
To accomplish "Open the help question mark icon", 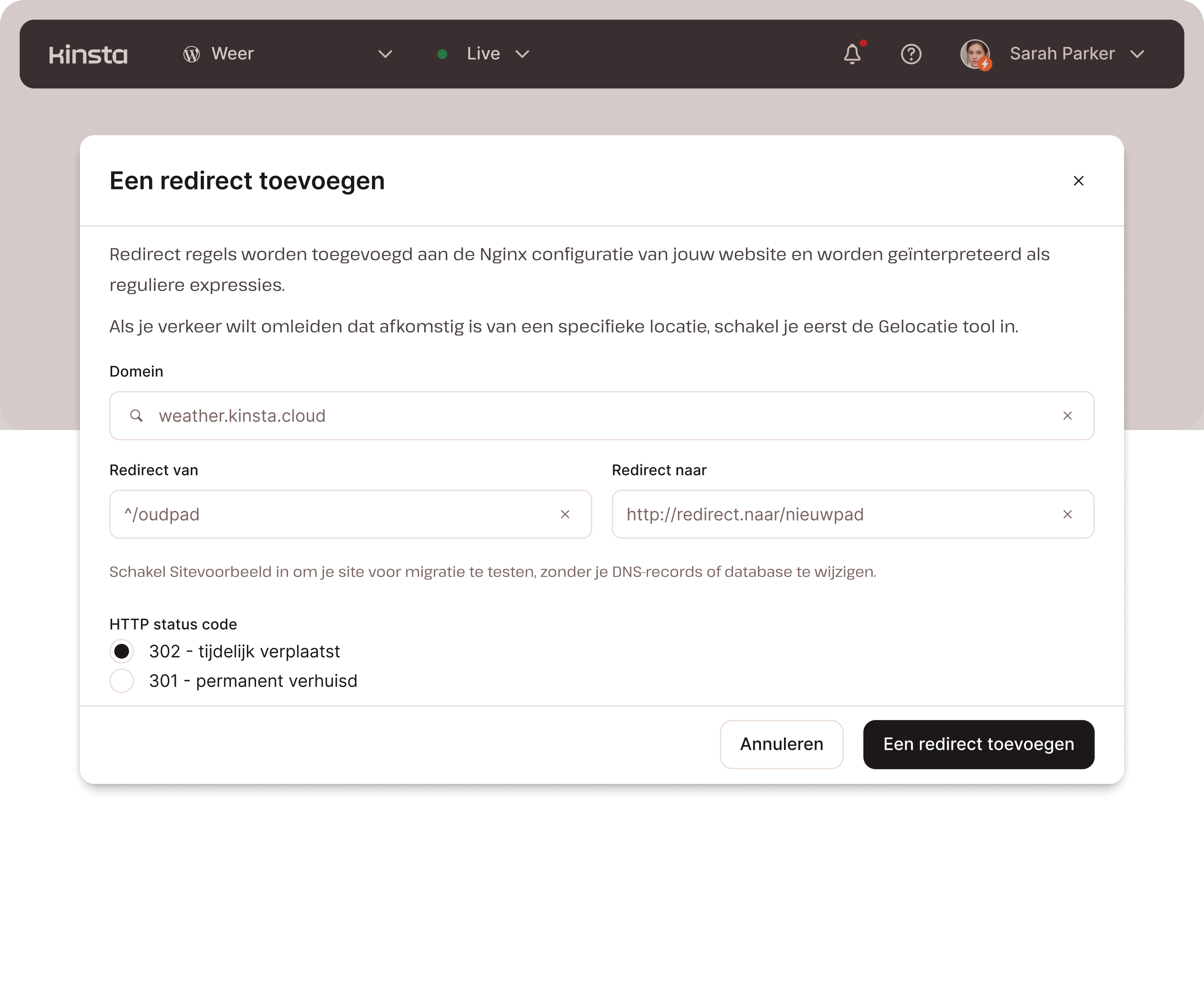I will 911,55.
